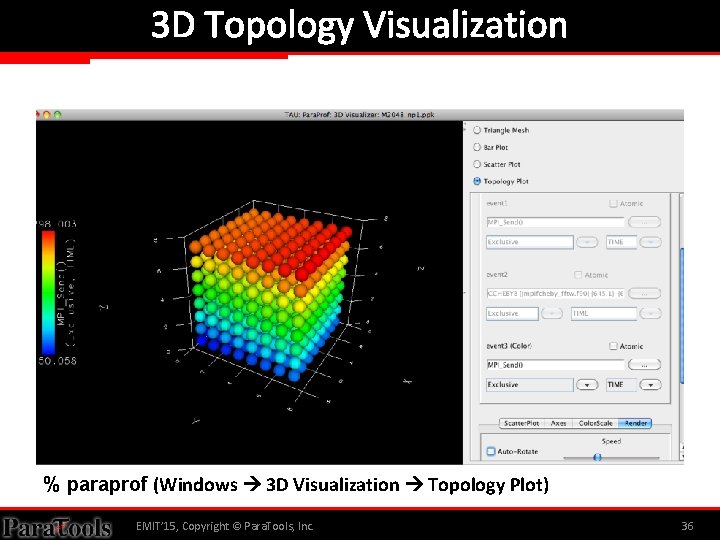Viewport: 720px width, 540px height.
Task: Enable the Auto-Rotate checkbox
Action: click(491, 451)
